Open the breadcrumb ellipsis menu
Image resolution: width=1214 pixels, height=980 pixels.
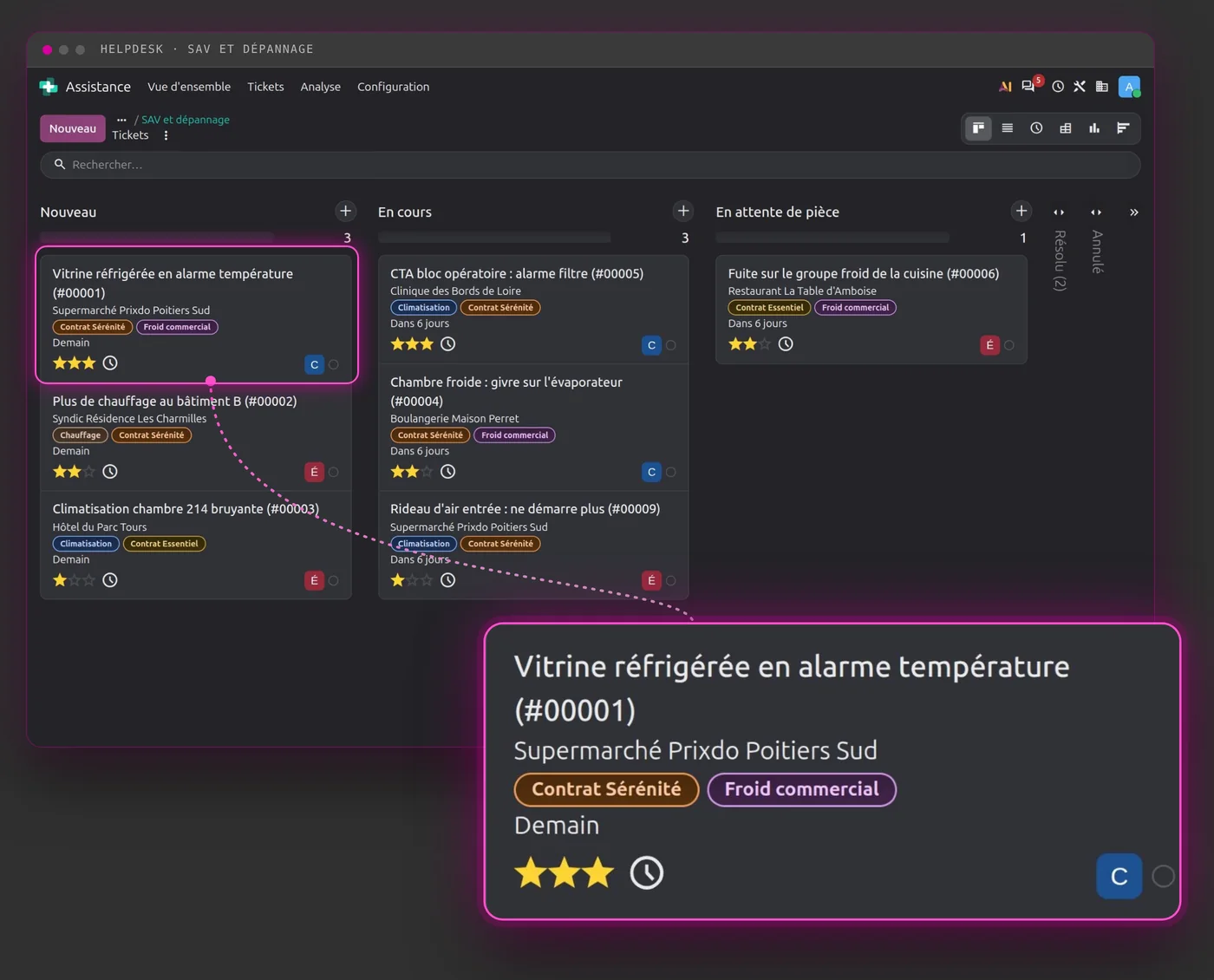coord(121,120)
